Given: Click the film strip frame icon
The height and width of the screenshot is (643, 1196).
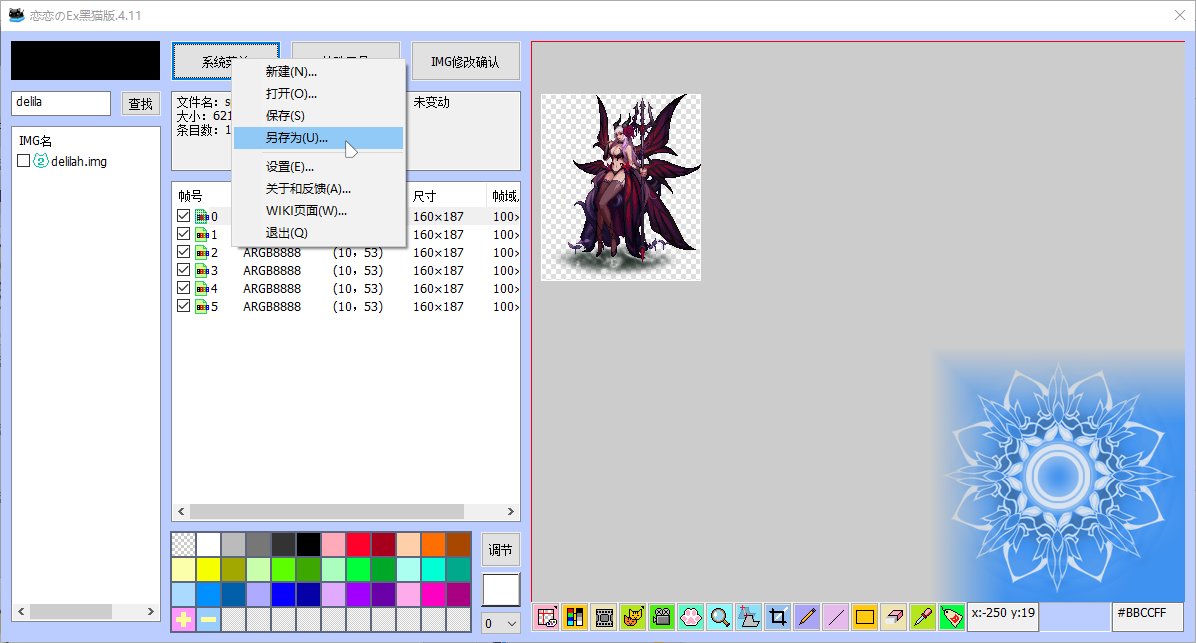Looking at the screenshot, I should coord(604,617).
